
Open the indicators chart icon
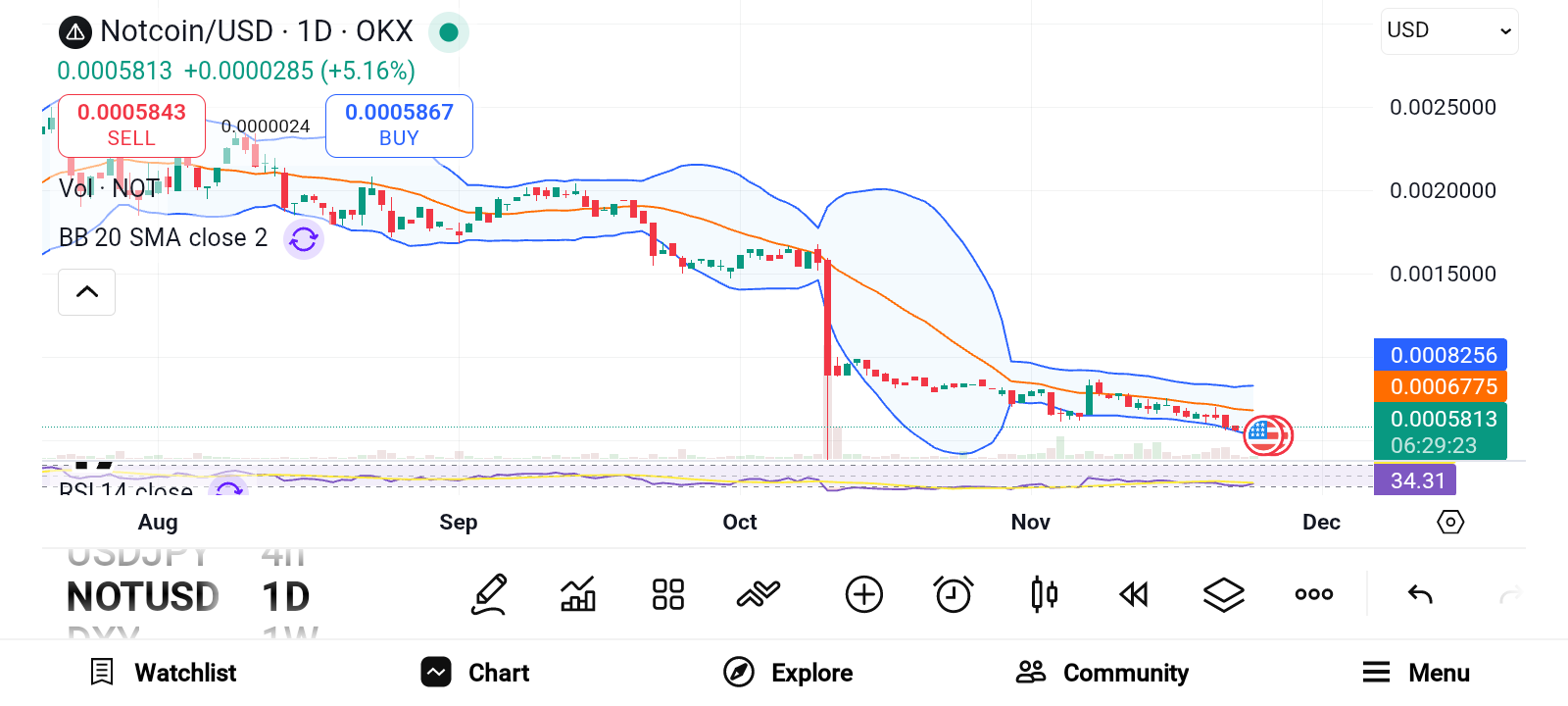pyautogui.click(x=578, y=594)
